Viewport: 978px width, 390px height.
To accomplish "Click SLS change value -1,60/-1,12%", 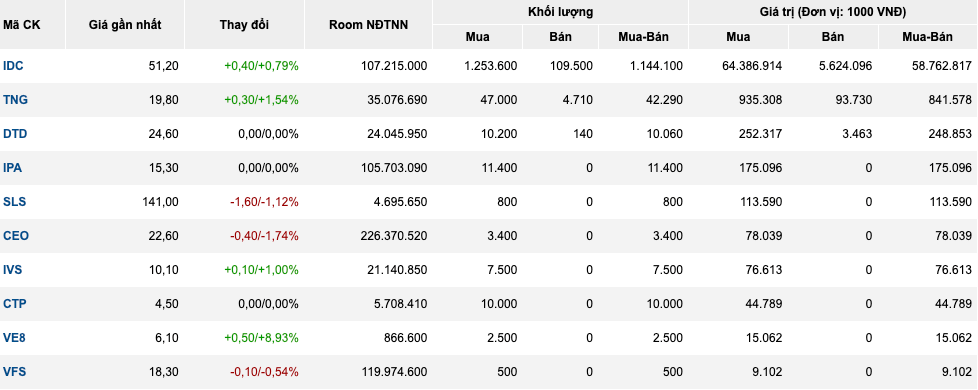I will pos(264,202).
